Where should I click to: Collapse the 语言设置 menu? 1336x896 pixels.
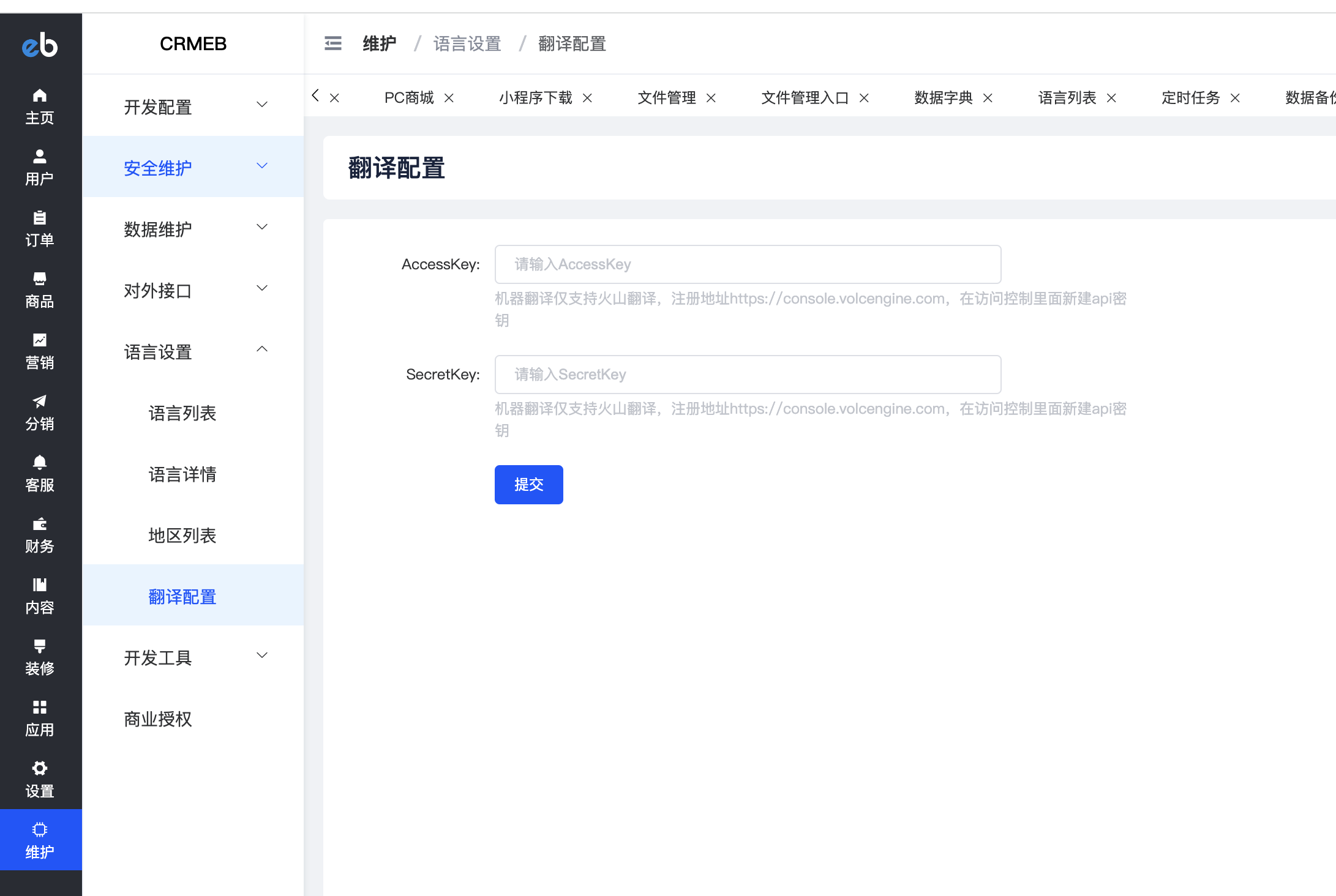(193, 350)
